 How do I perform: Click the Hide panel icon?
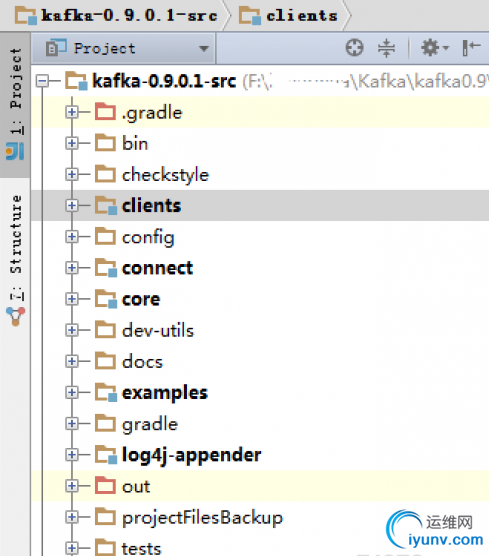(x=471, y=48)
